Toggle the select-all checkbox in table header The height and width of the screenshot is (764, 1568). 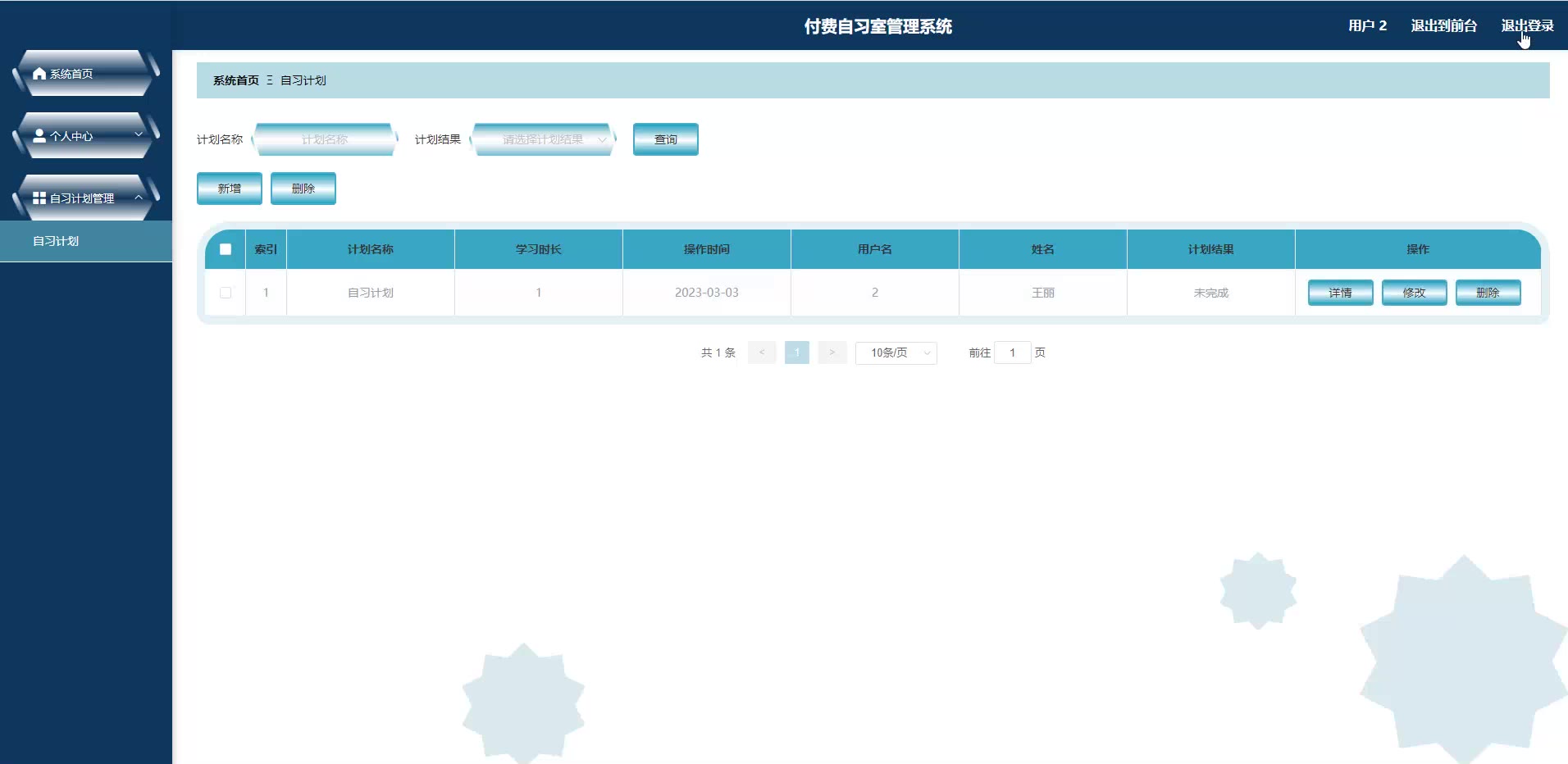click(x=226, y=249)
